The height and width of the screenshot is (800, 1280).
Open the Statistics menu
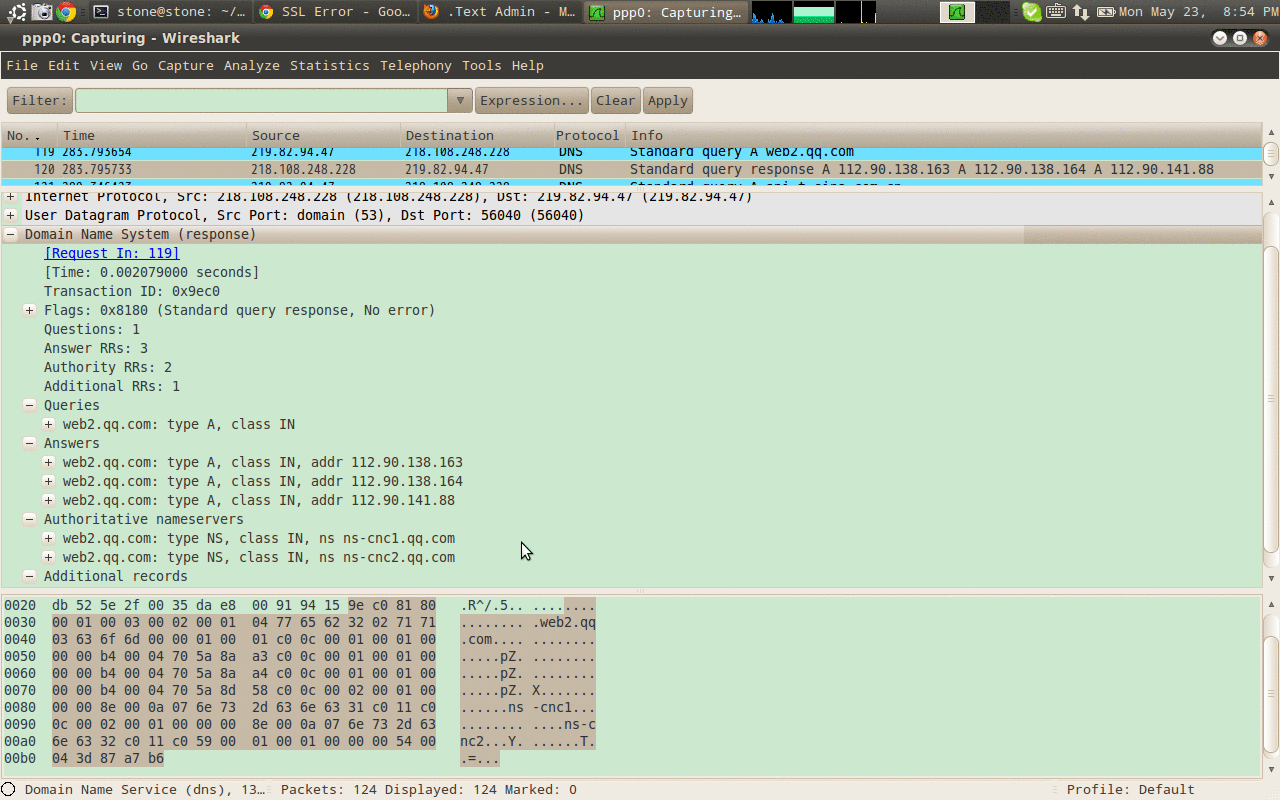330,65
